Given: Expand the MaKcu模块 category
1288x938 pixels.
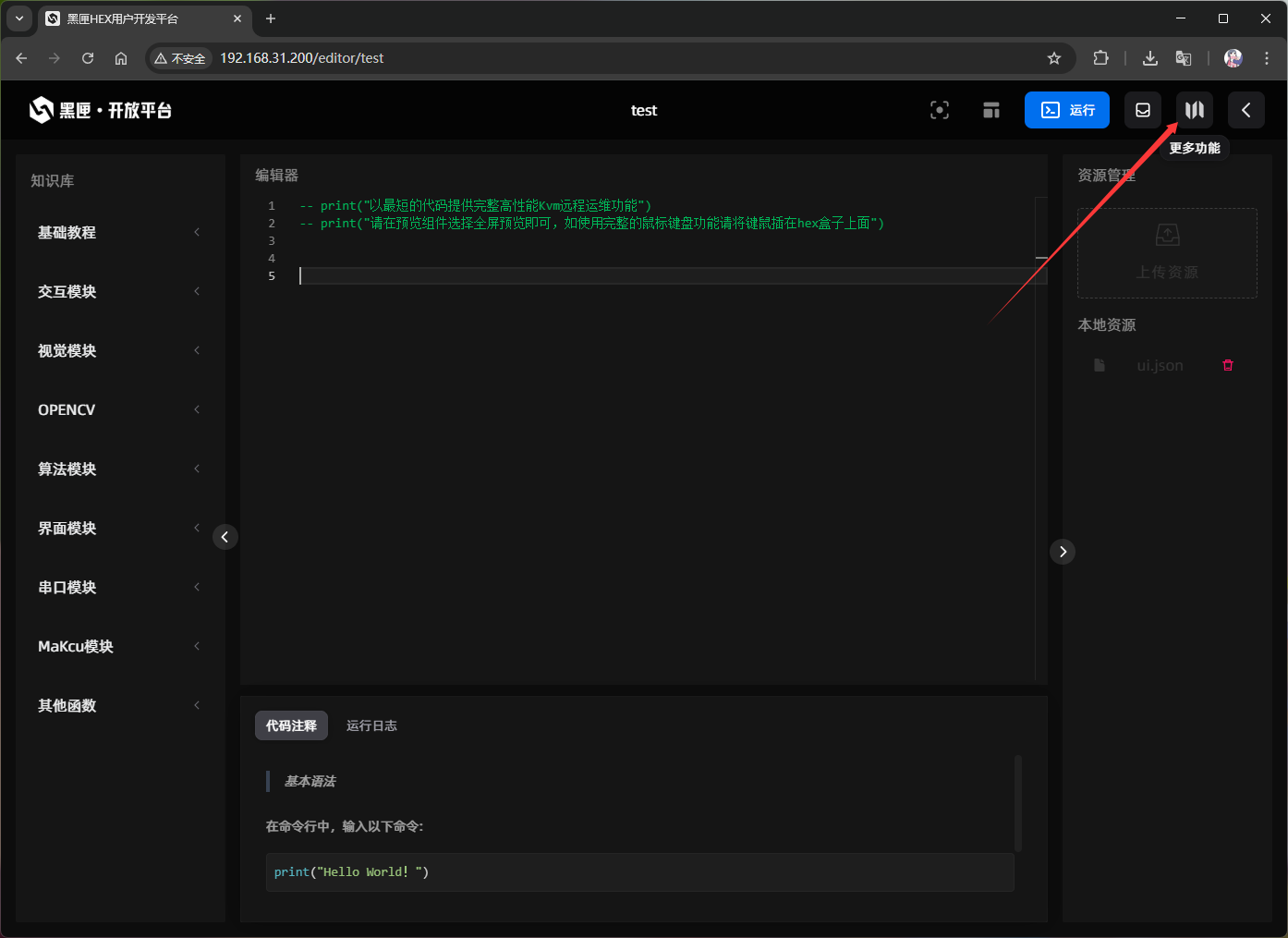Looking at the screenshot, I should [118, 647].
